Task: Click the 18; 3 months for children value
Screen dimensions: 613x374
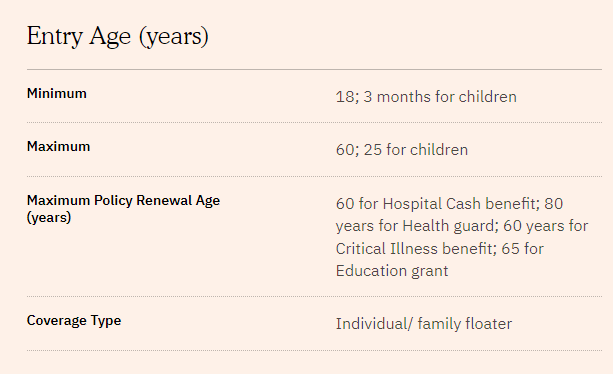Action: pos(426,97)
